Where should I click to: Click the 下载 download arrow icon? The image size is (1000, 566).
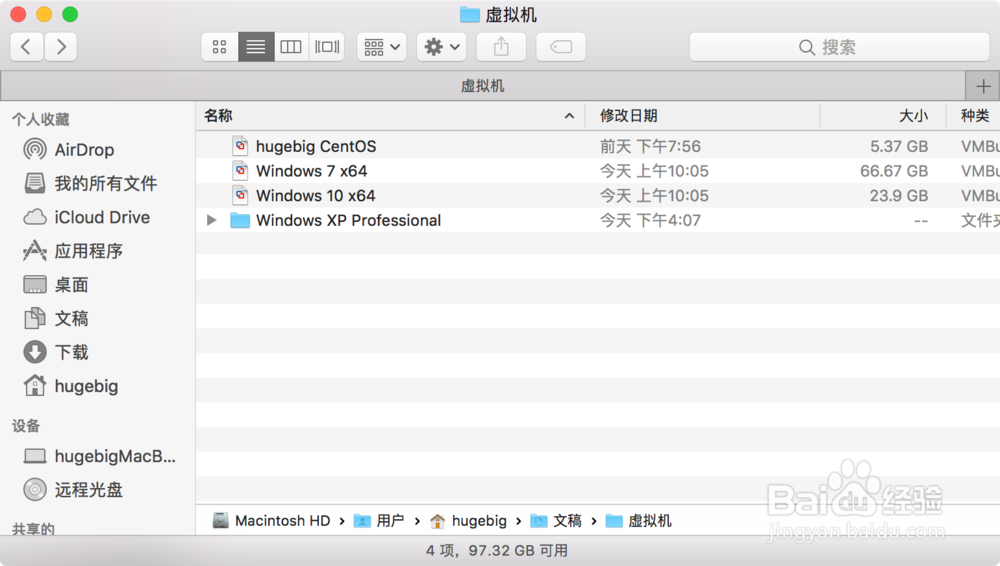coord(34,352)
